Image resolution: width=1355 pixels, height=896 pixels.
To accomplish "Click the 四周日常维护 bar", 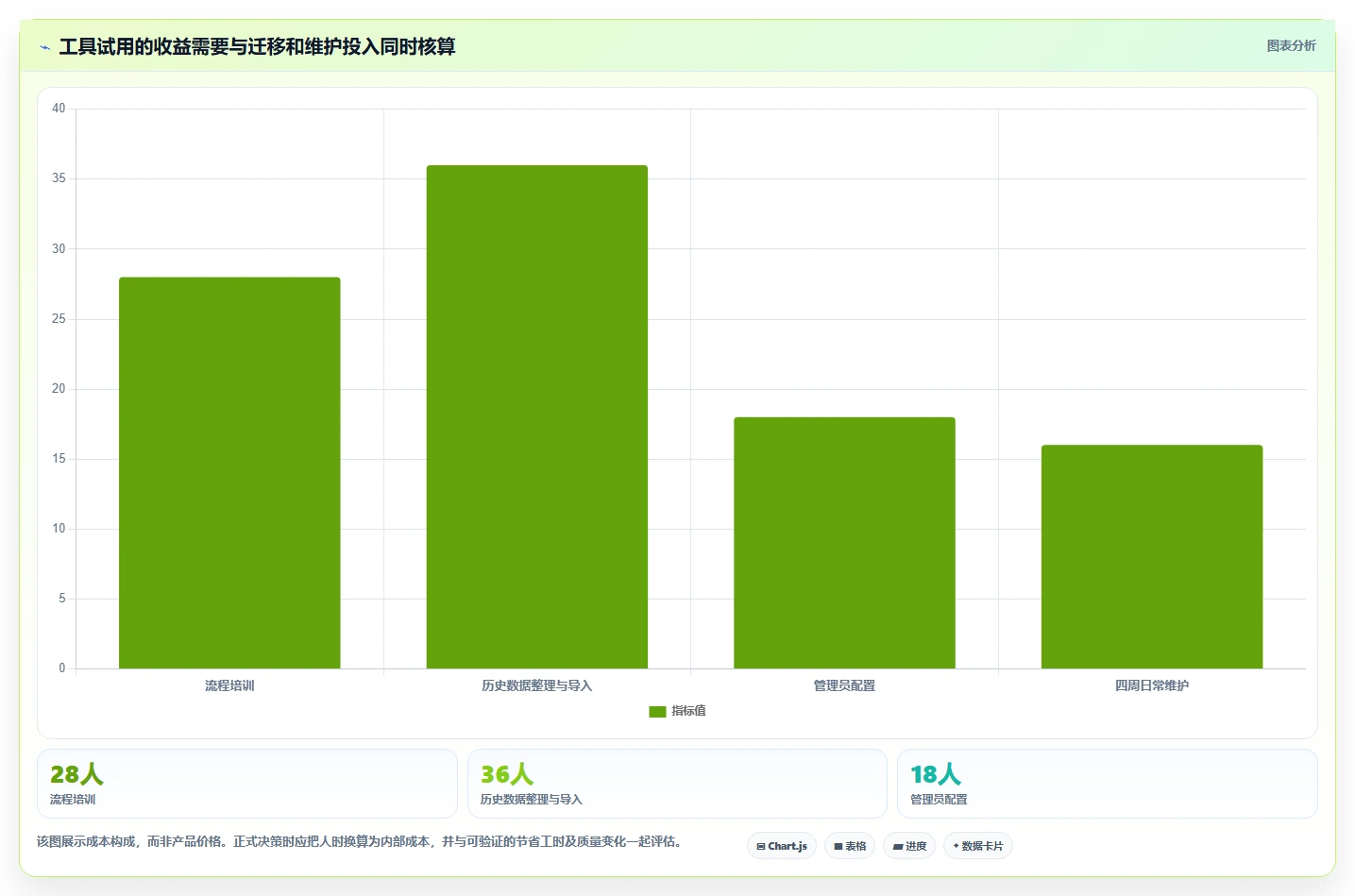I will tap(1152, 557).
